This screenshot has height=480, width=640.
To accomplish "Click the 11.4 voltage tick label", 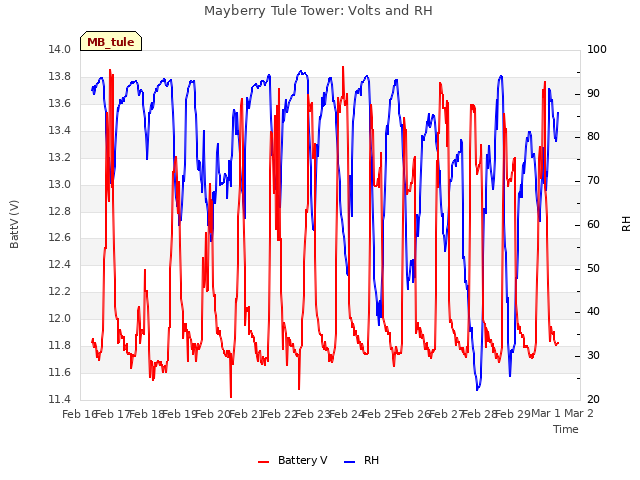I will 59,399.
